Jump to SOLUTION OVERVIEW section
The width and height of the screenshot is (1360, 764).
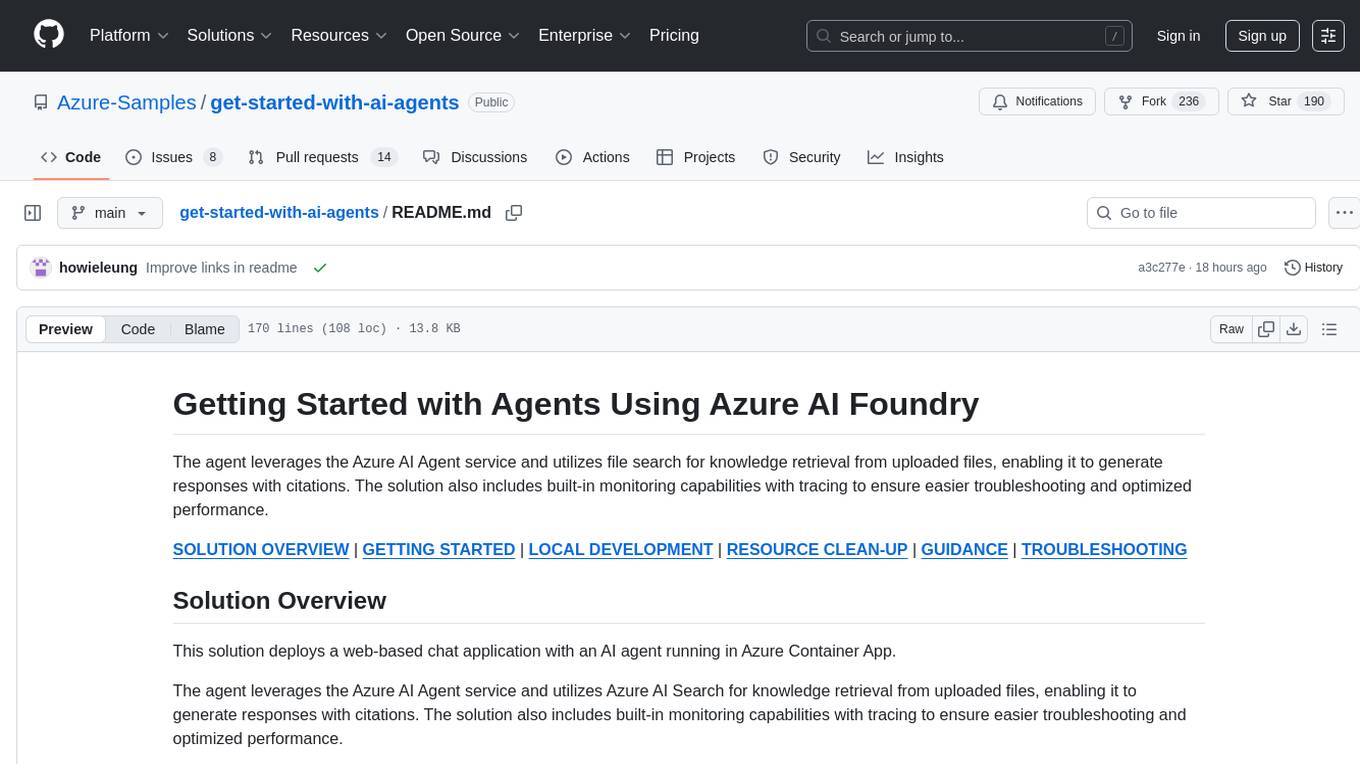coord(261,549)
